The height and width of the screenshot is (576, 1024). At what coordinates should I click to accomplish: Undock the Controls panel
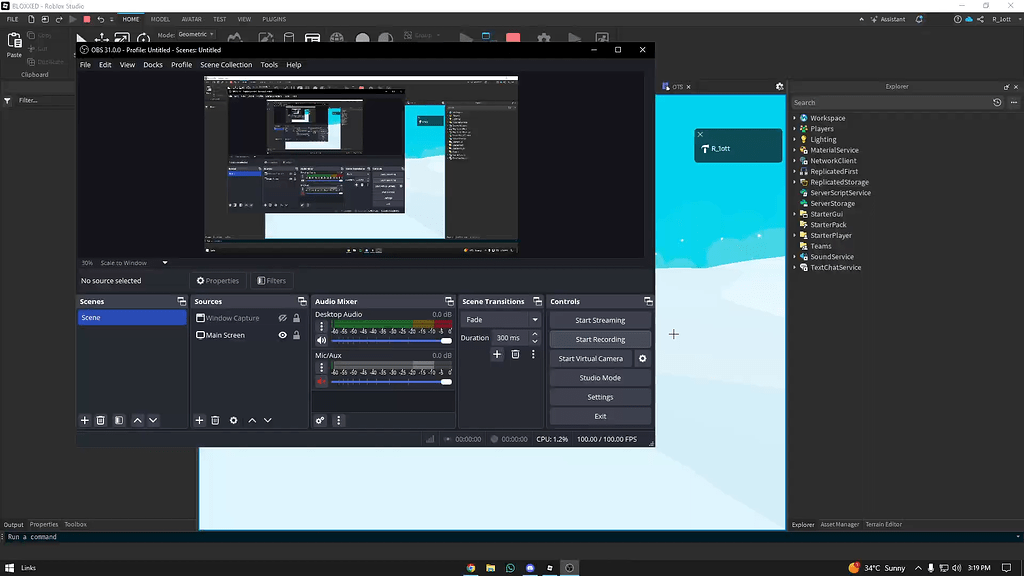[648, 301]
